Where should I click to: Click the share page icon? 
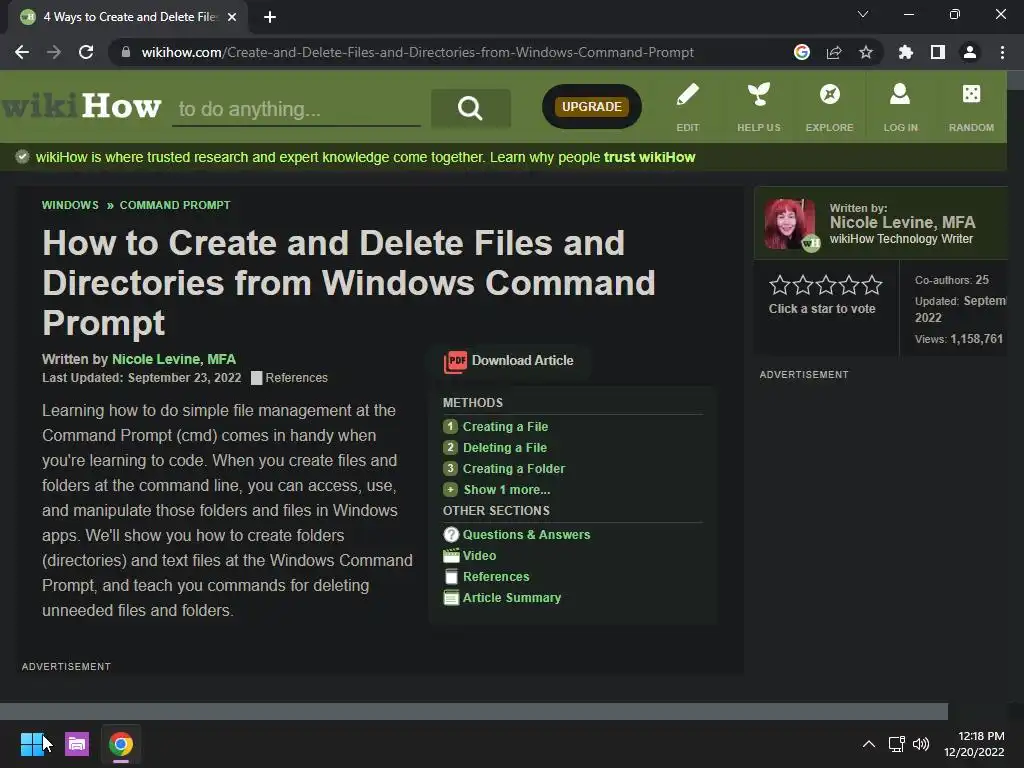834,52
